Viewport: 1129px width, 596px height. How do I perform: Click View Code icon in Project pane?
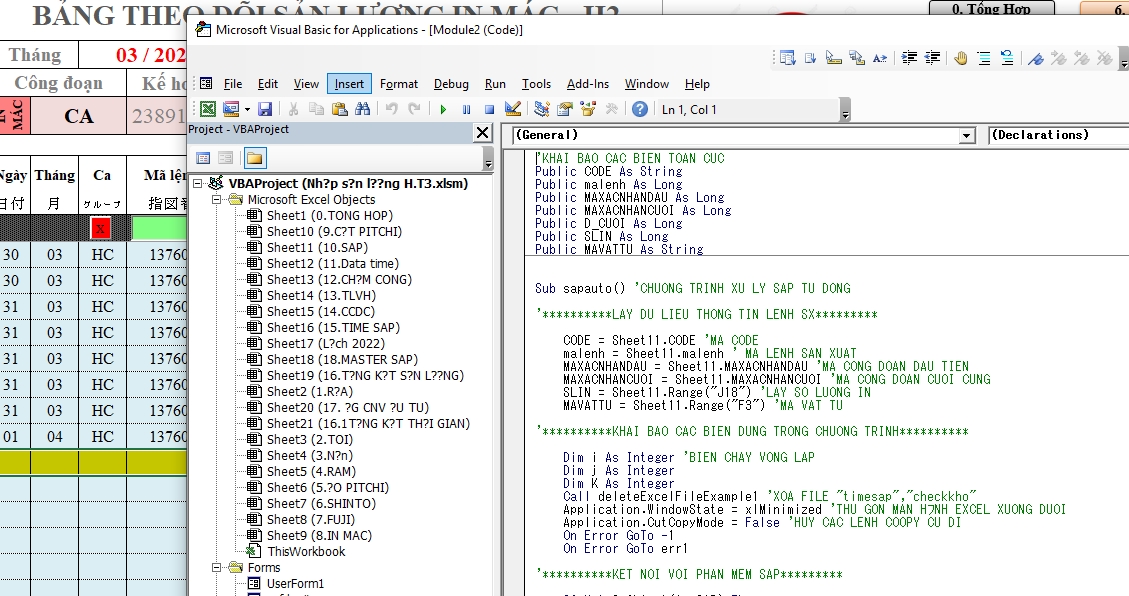pyautogui.click(x=204, y=158)
